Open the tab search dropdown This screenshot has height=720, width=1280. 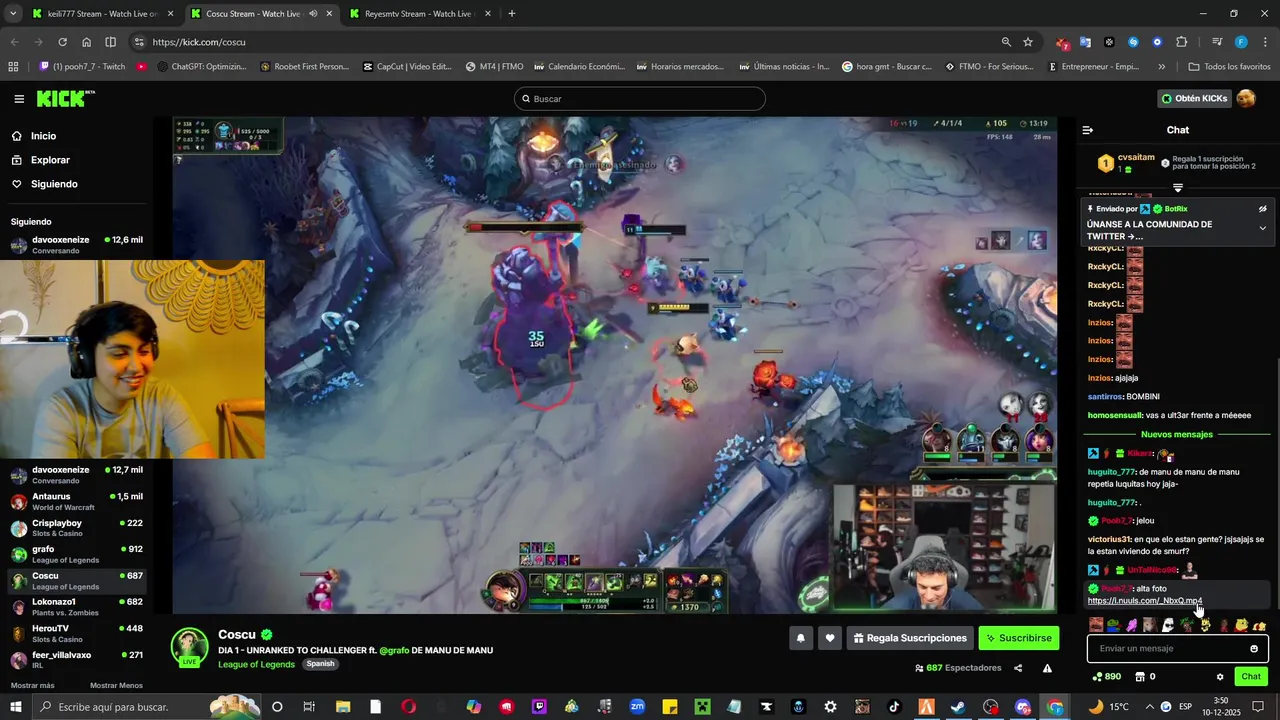(13, 14)
